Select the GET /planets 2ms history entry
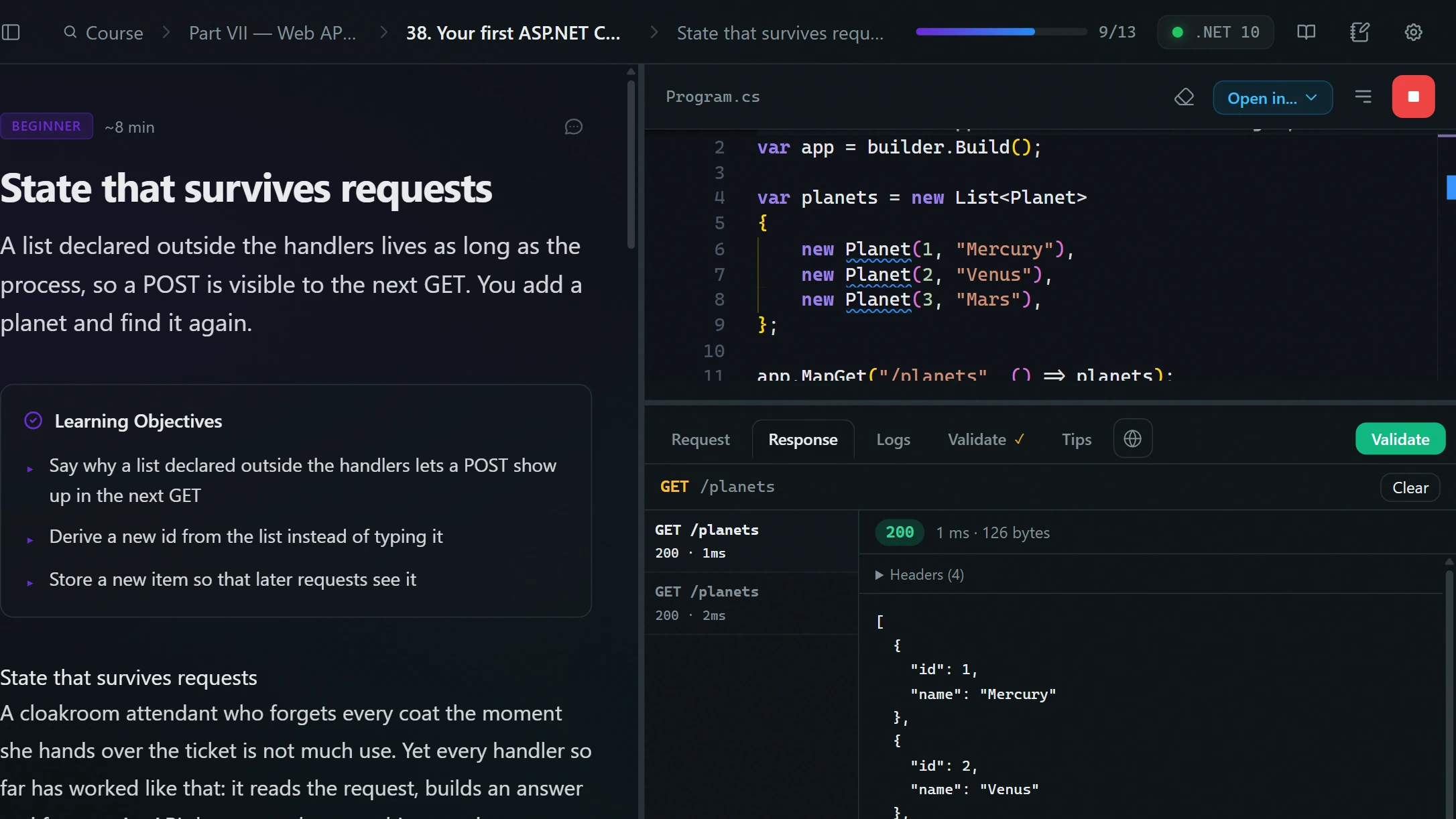Screen dimensions: 1456x819 [x=751, y=603]
